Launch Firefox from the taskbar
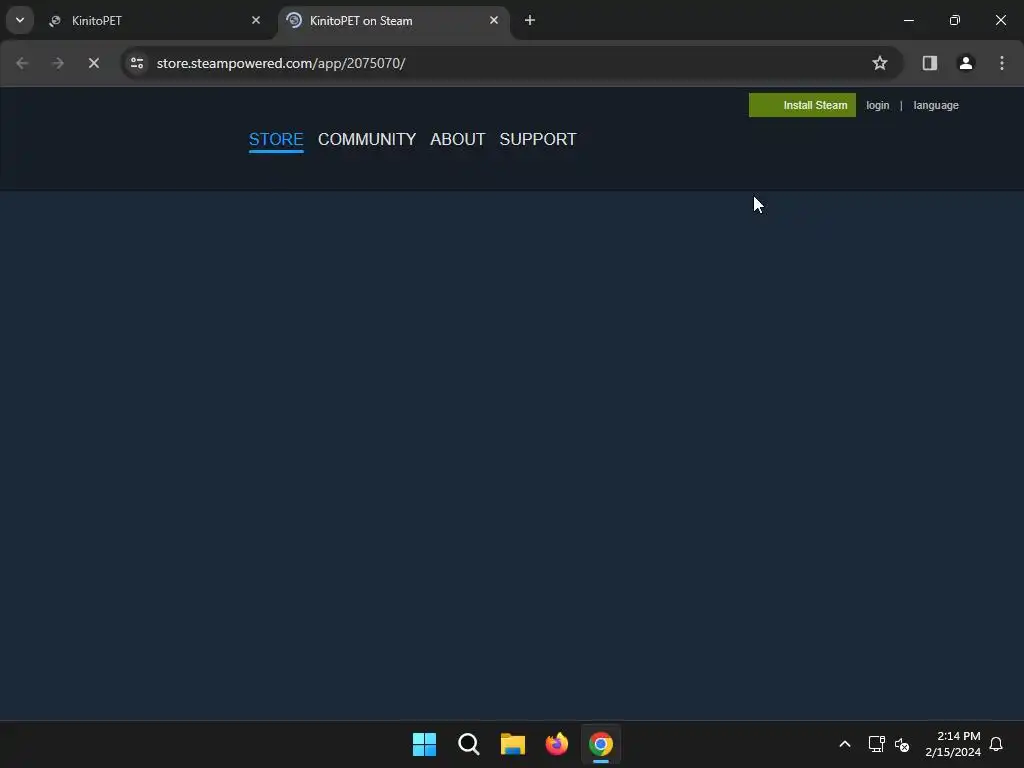Screen dimensions: 1024x768 click(x=557, y=744)
